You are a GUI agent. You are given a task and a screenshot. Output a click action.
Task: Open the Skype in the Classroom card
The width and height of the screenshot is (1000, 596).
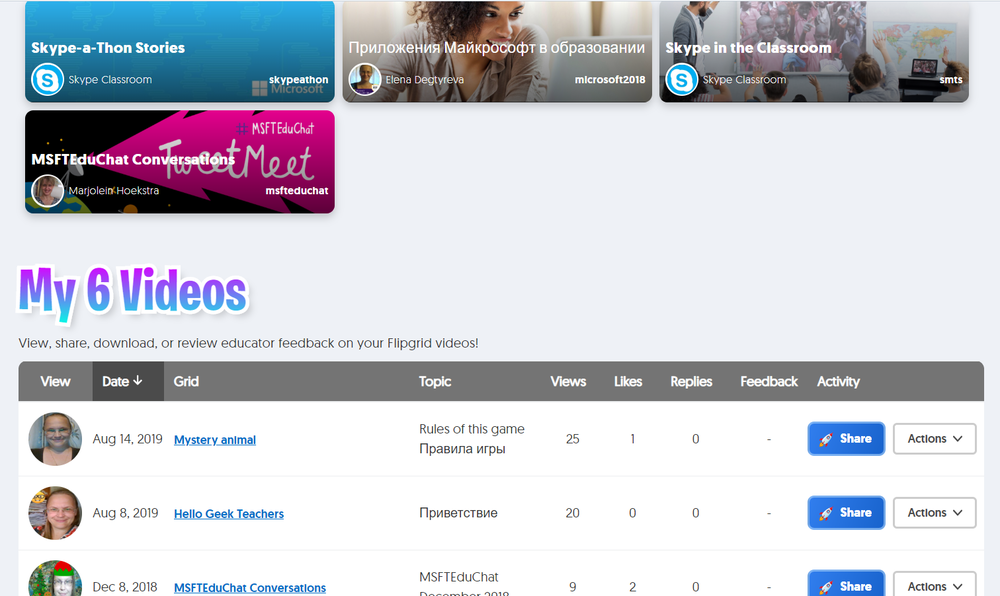pyautogui.click(x=814, y=51)
